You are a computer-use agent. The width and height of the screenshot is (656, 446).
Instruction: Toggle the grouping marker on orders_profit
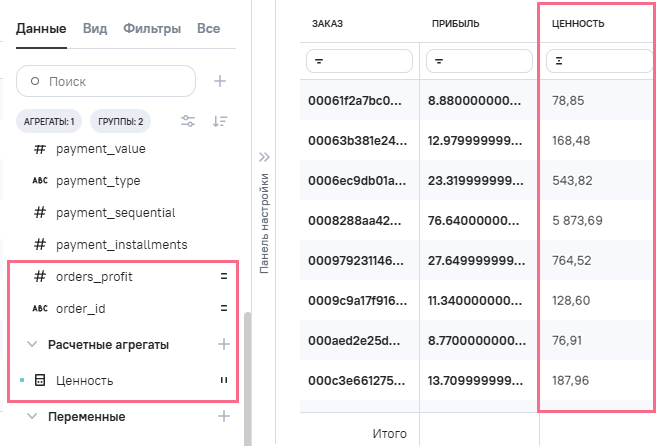point(224,277)
